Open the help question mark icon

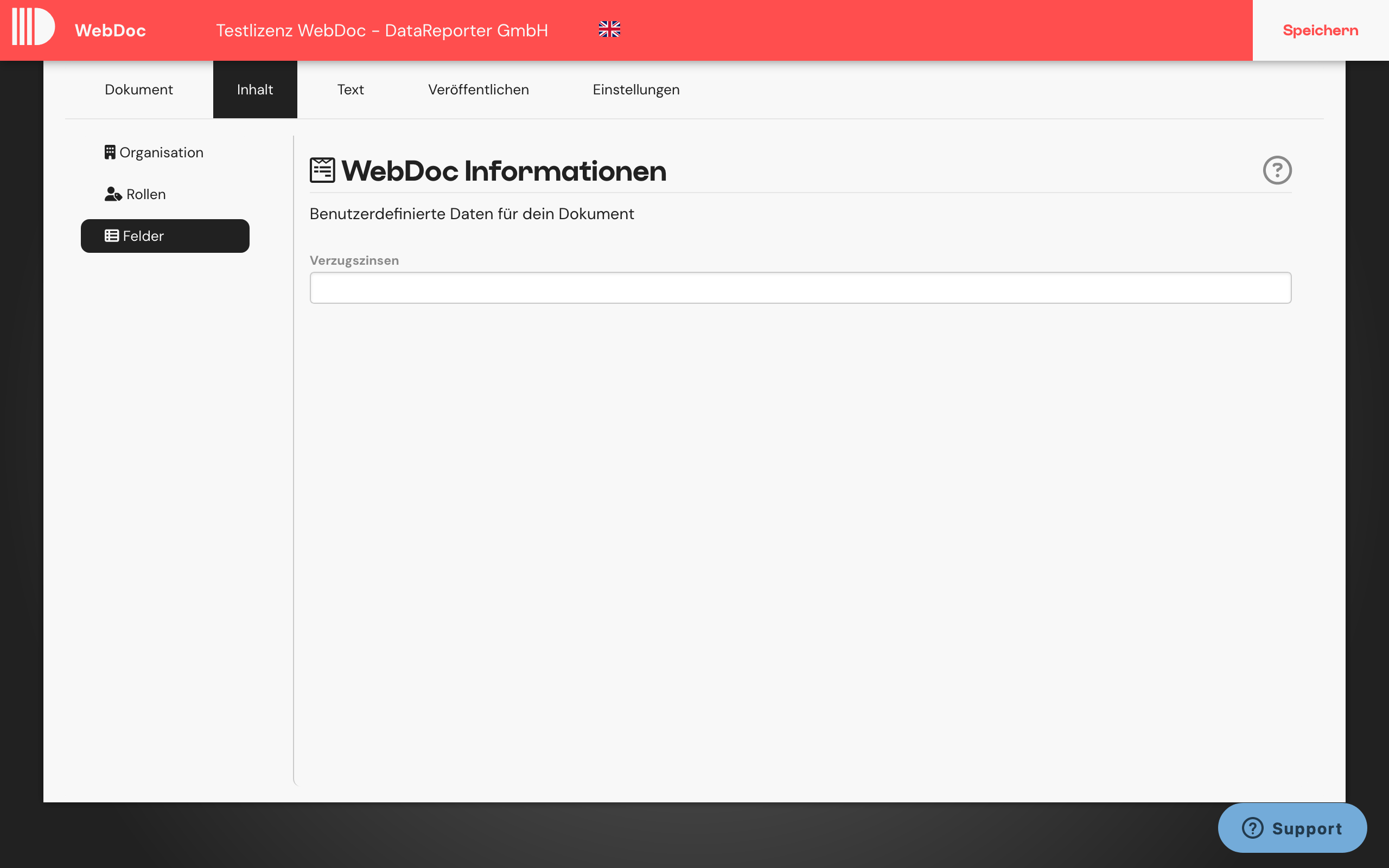1279,170
